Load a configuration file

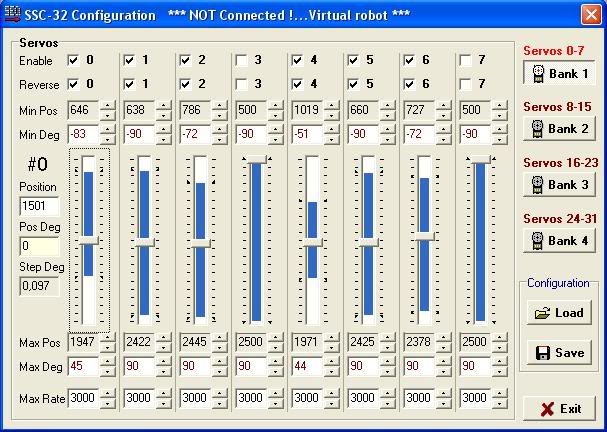[559, 313]
